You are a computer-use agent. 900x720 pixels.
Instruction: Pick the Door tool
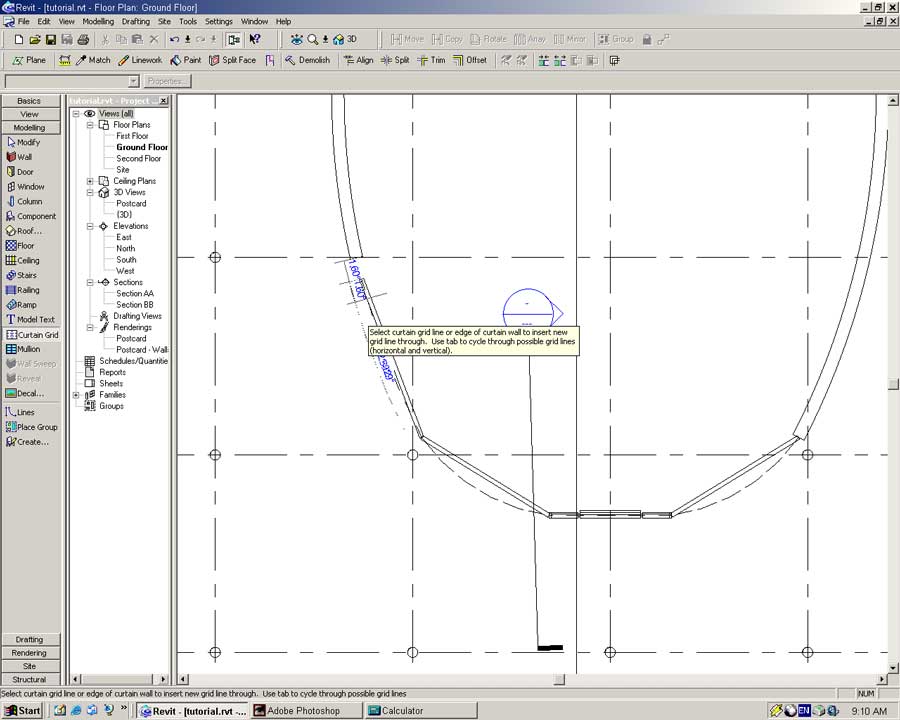click(24, 172)
